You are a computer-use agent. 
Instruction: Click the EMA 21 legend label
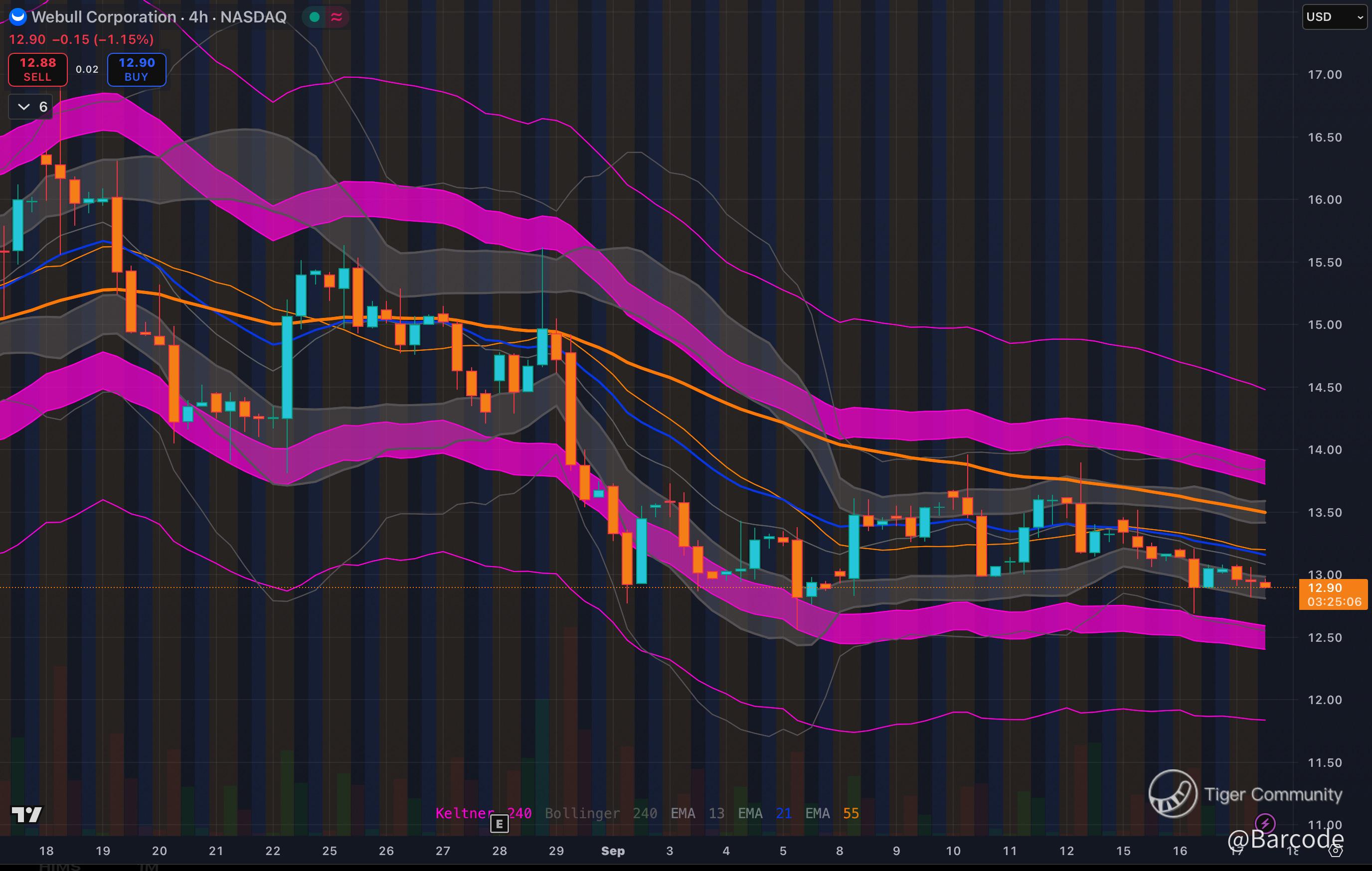coord(765,813)
